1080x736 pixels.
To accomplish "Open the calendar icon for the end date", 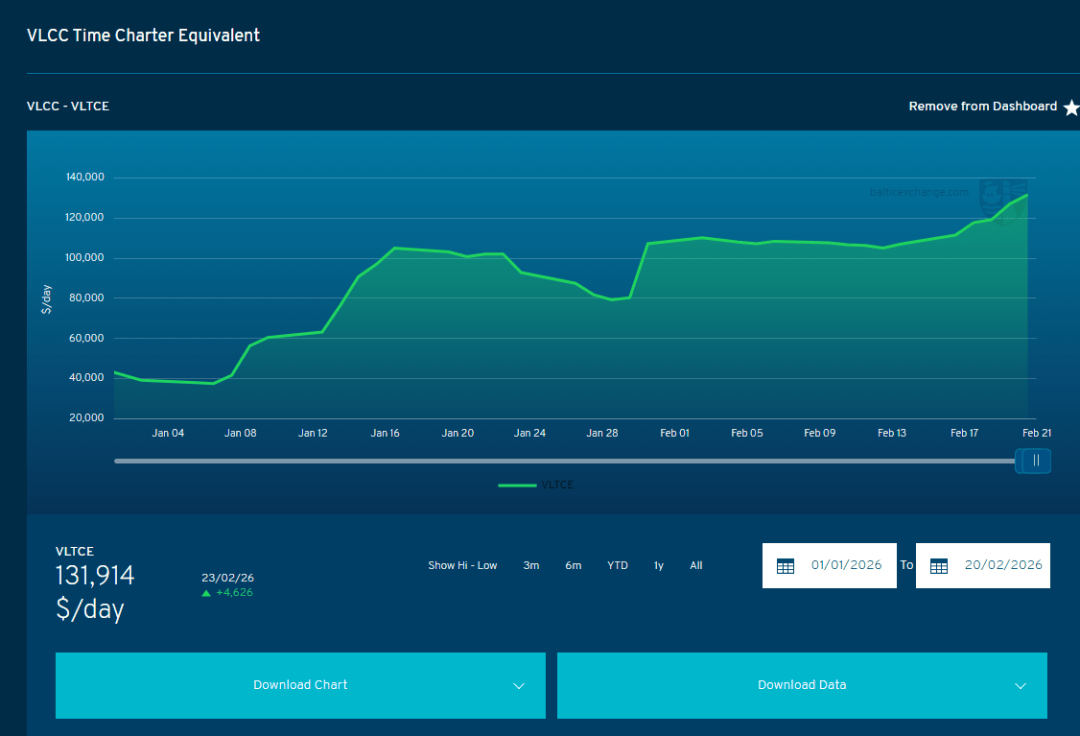I will point(939,566).
